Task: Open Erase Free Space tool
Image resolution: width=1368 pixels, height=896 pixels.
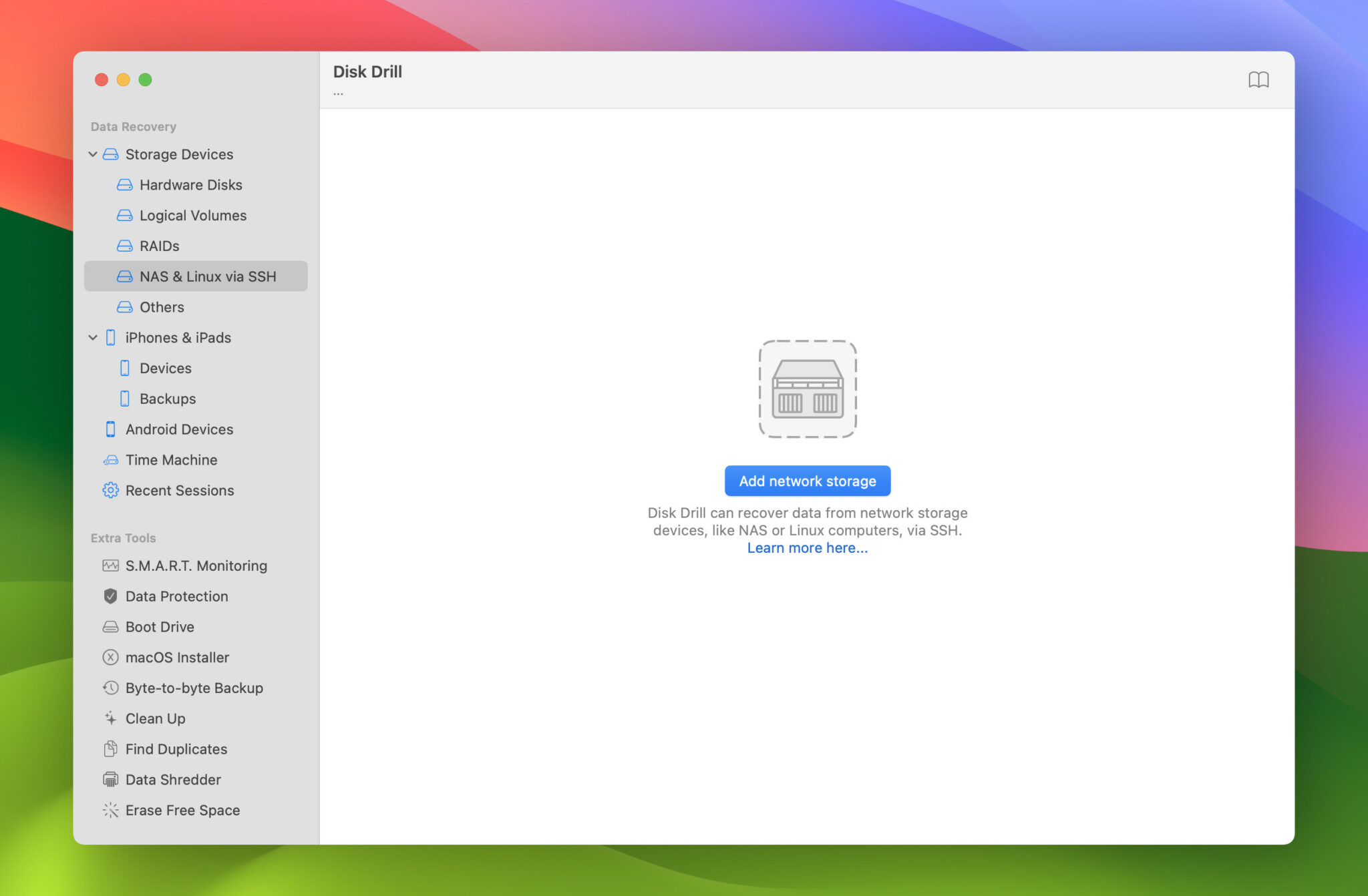Action: coord(182,810)
